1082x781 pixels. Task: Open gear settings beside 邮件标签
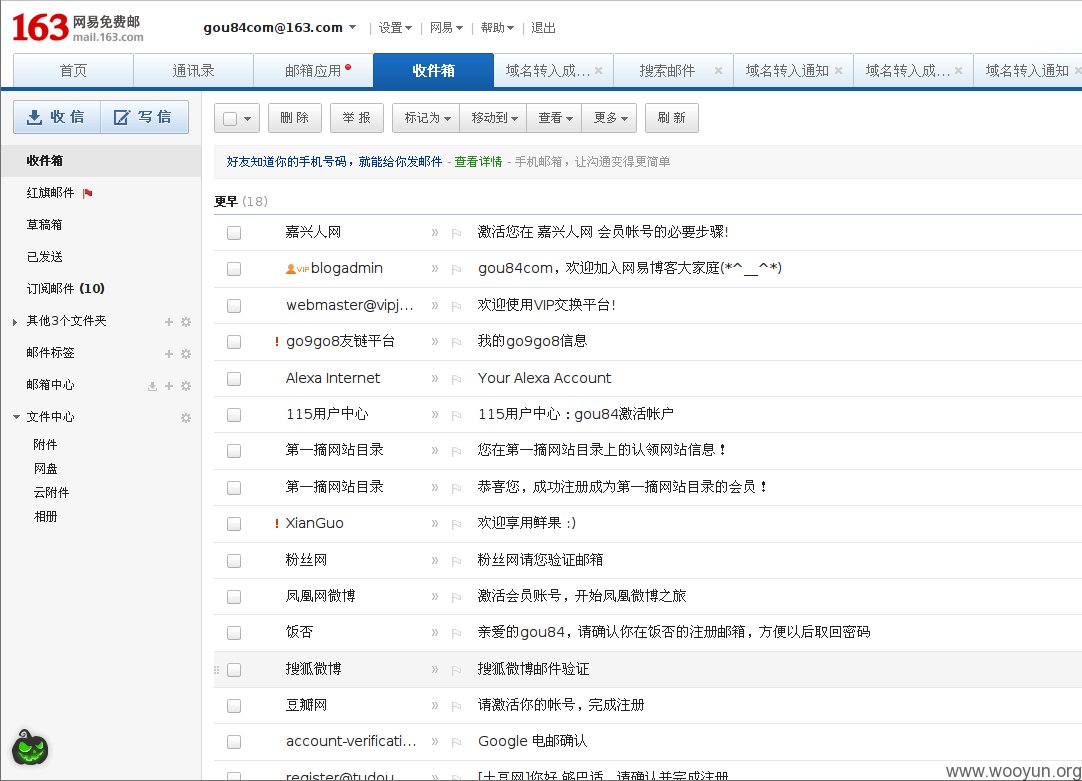click(x=186, y=354)
